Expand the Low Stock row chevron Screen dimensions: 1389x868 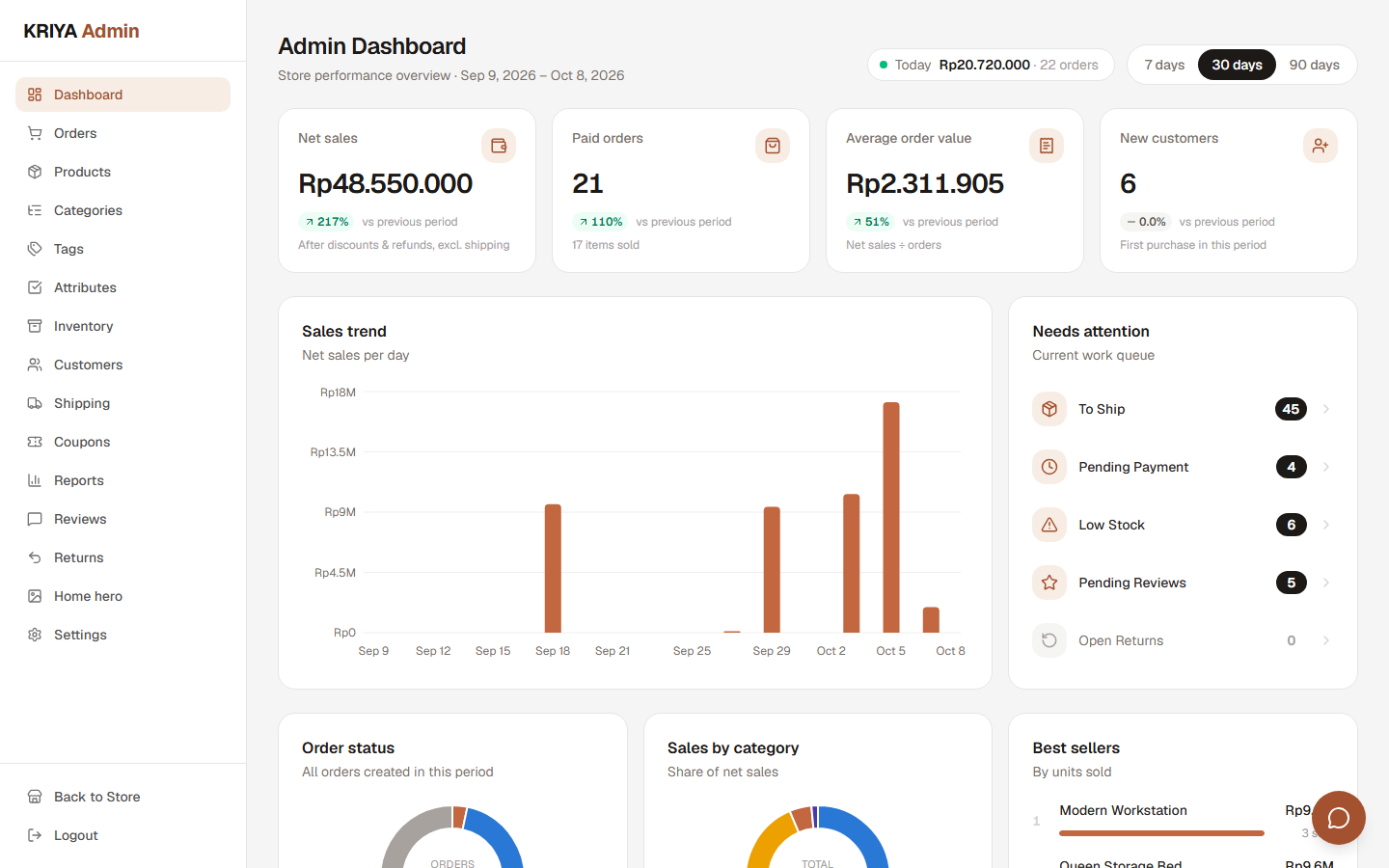(x=1326, y=525)
